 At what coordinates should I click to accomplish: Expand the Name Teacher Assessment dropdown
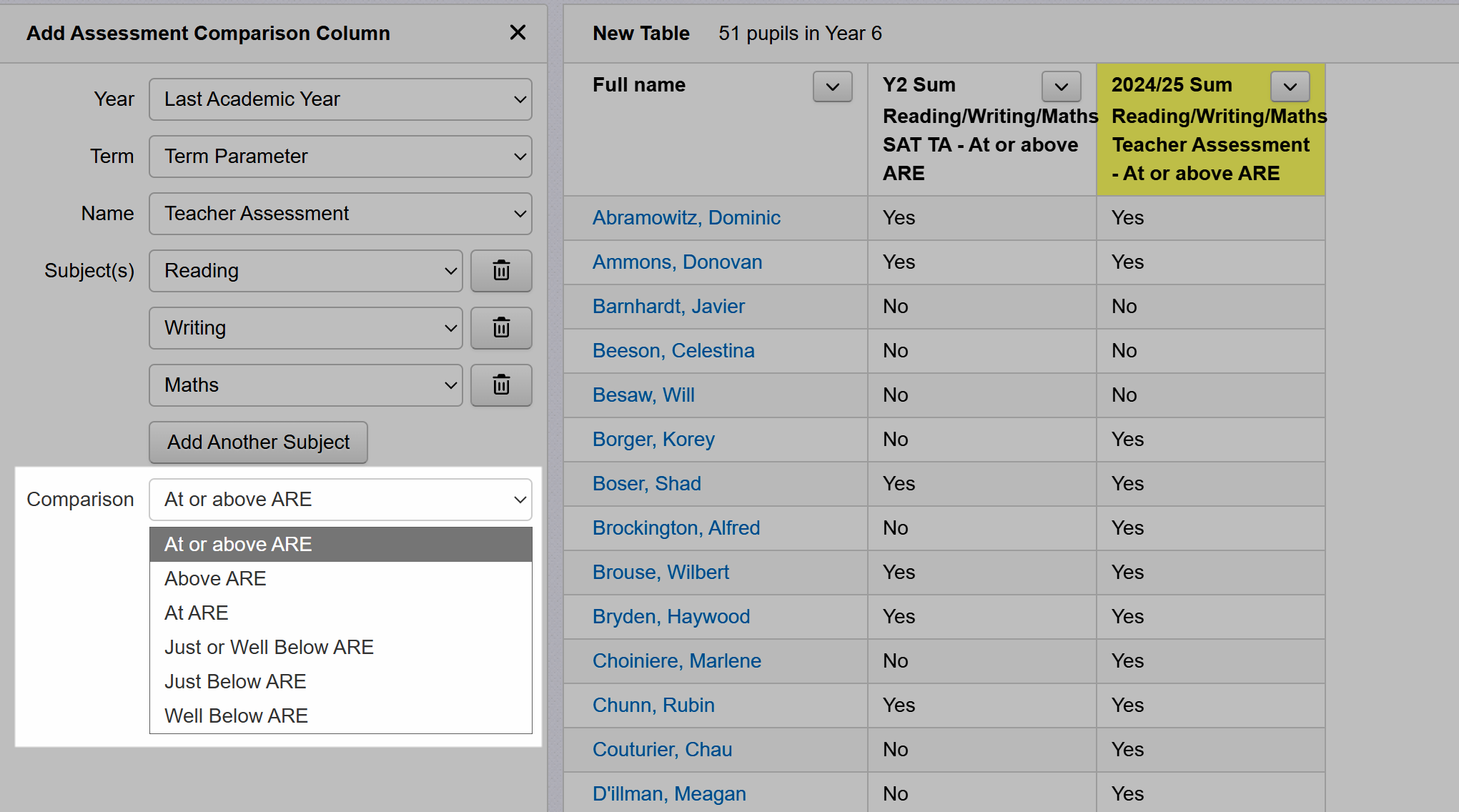click(340, 214)
